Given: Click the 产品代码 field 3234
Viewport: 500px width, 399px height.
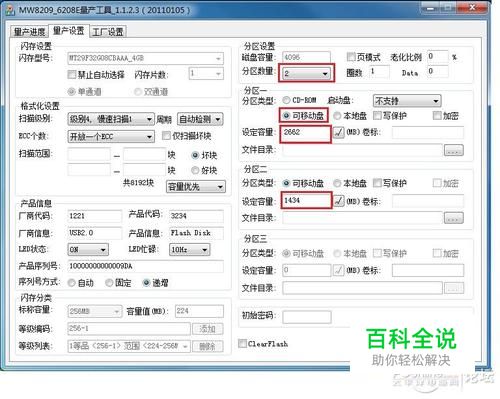Looking at the screenshot, I should coord(196,216).
